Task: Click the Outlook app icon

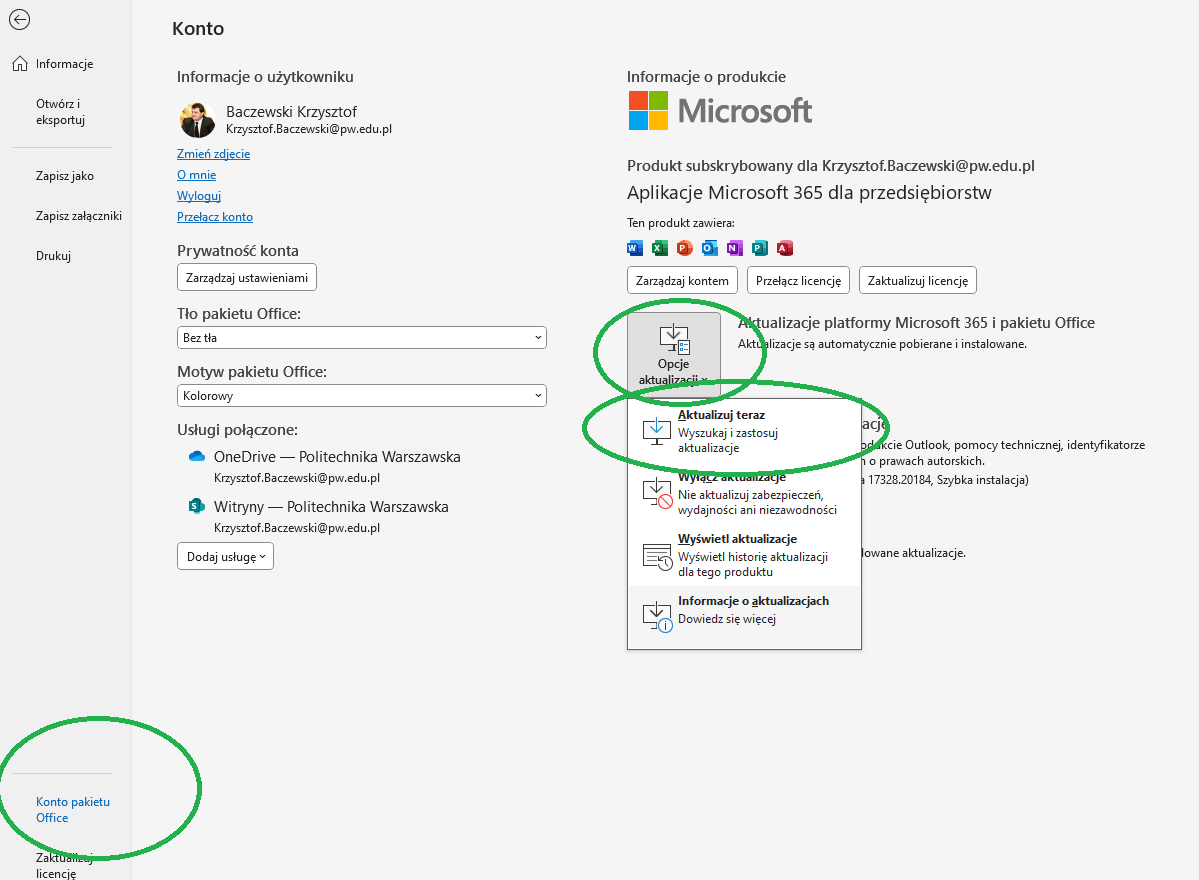Action: point(710,248)
